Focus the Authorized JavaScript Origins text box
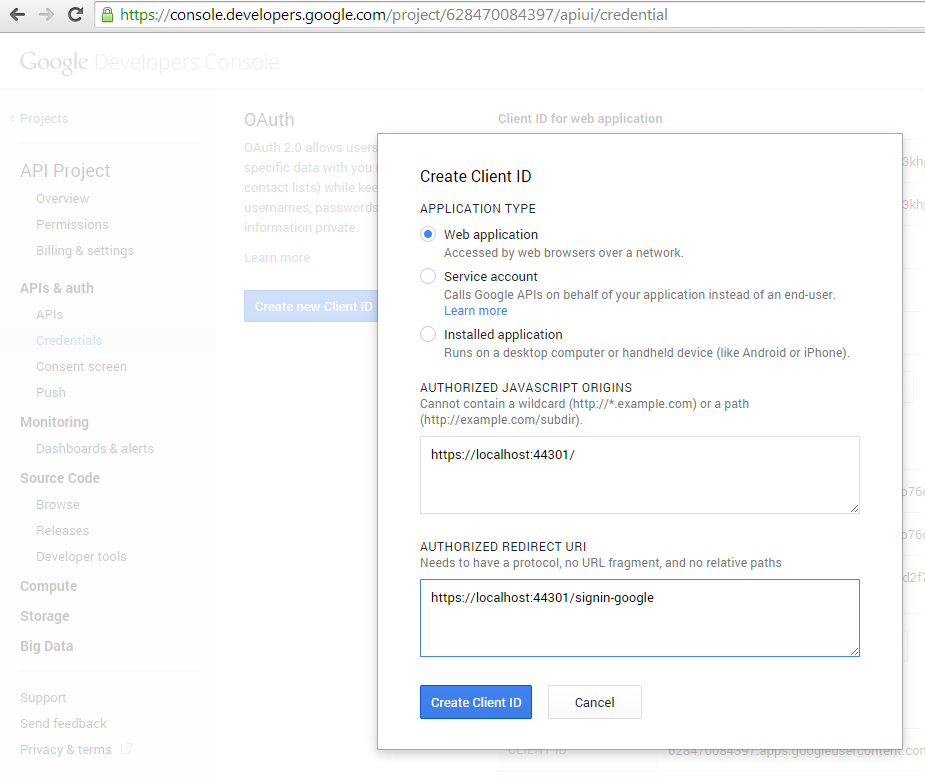Image resolution: width=925 pixels, height=778 pixels. [x=639, y=475]
